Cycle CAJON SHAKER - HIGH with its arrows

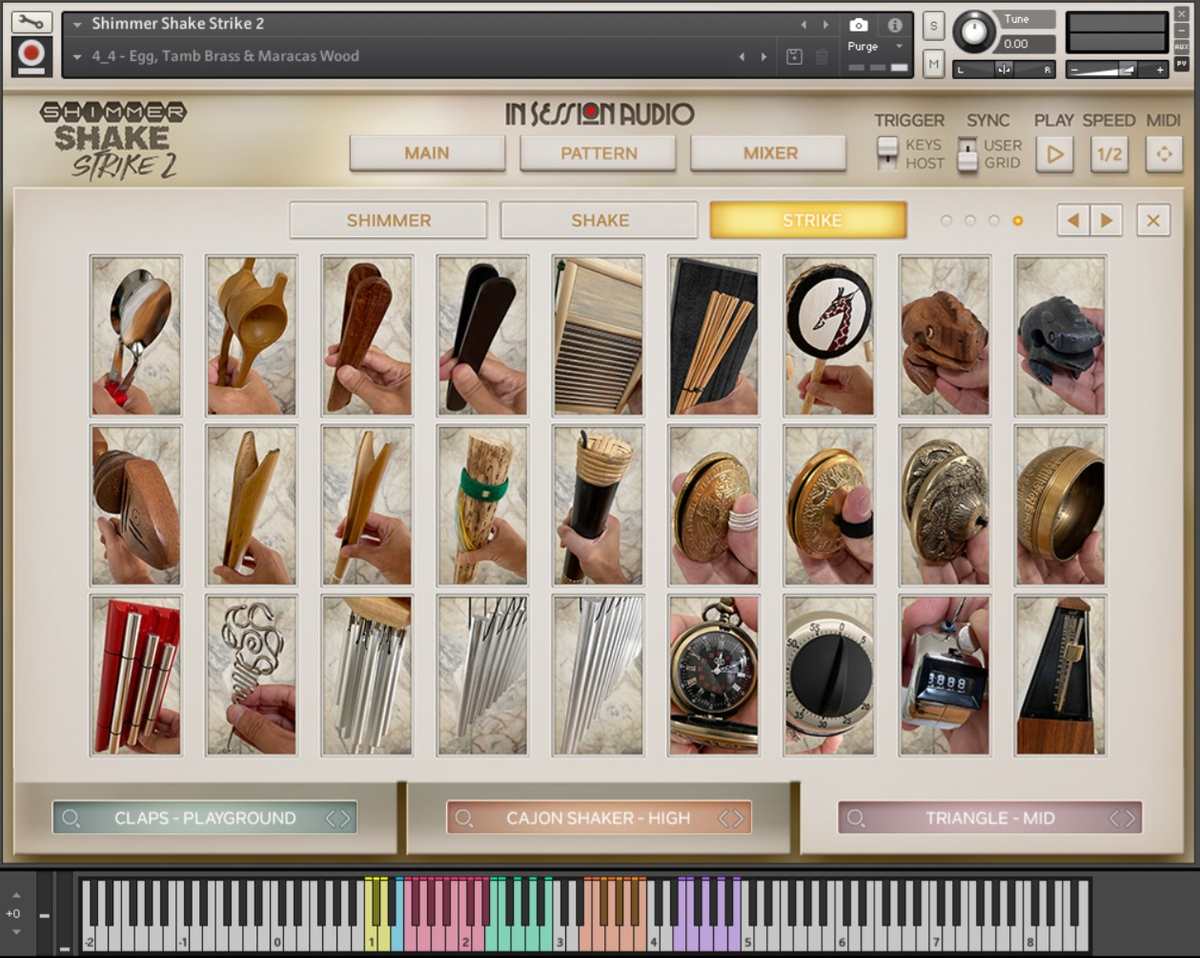click(731, 818)
